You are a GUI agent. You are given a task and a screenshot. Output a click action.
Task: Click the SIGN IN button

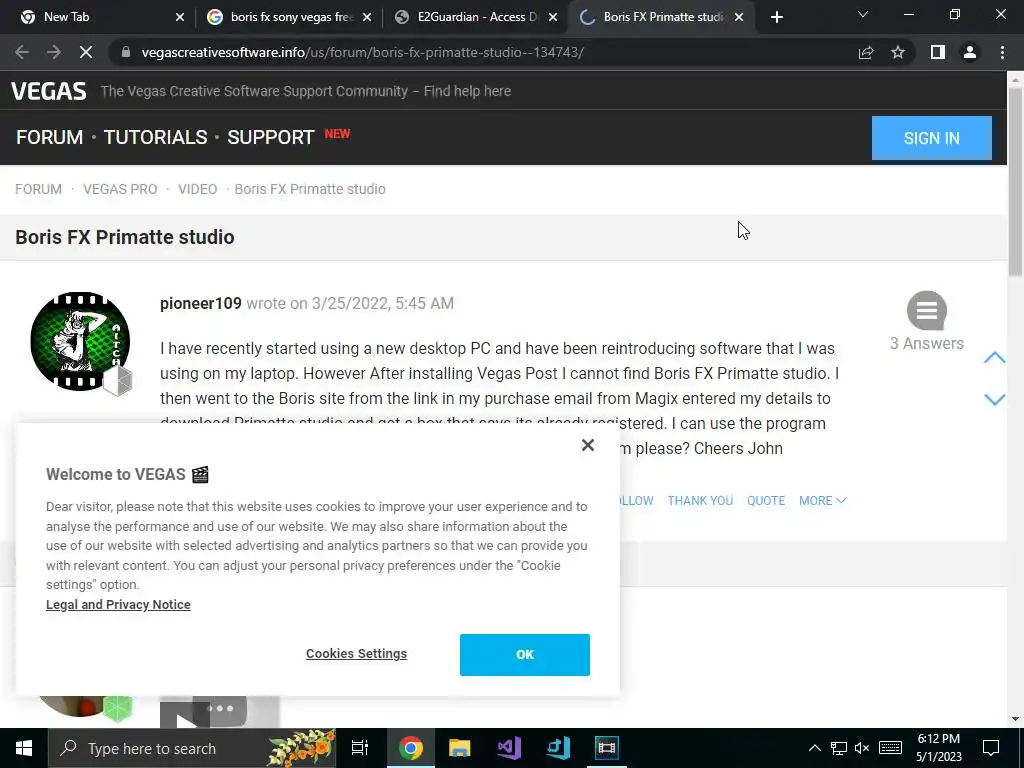point(931,138)
